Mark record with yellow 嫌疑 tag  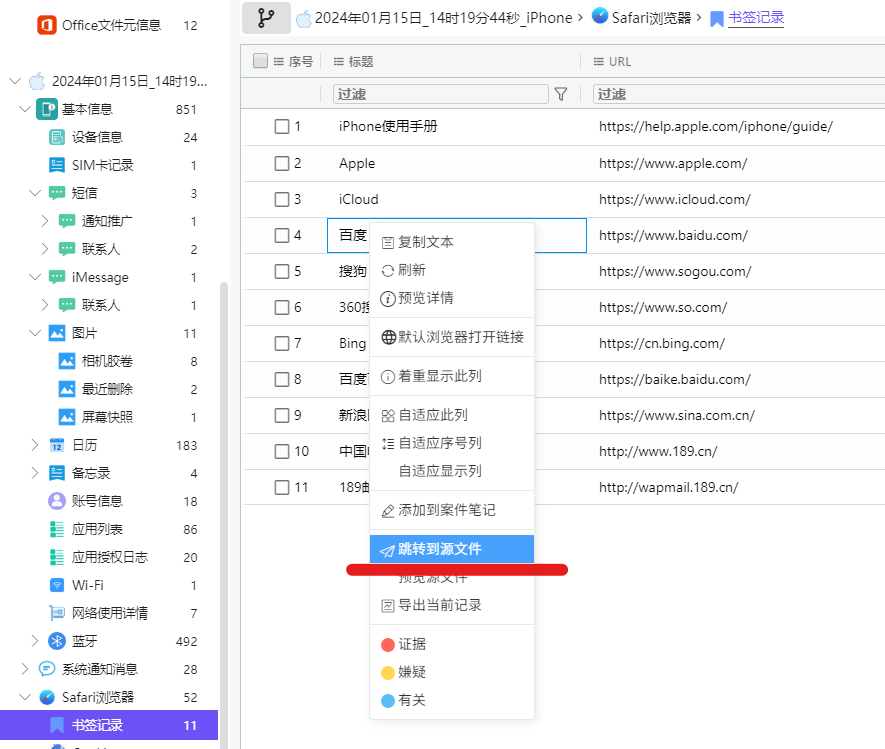[x=452, y=672]
